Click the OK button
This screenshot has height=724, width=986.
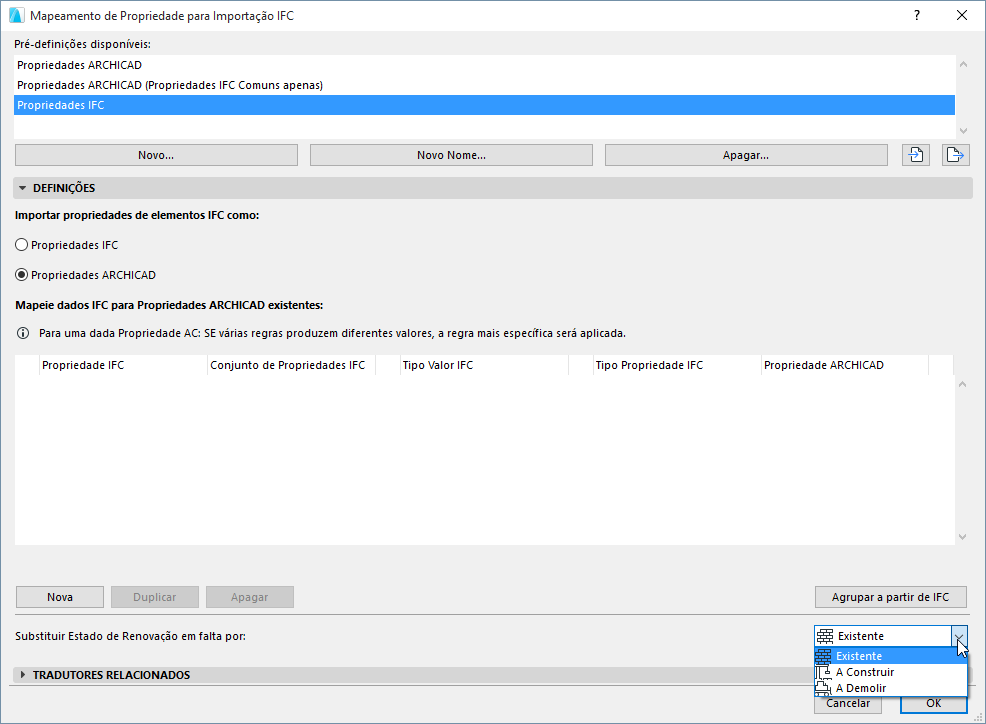click(x=933, y=704)
